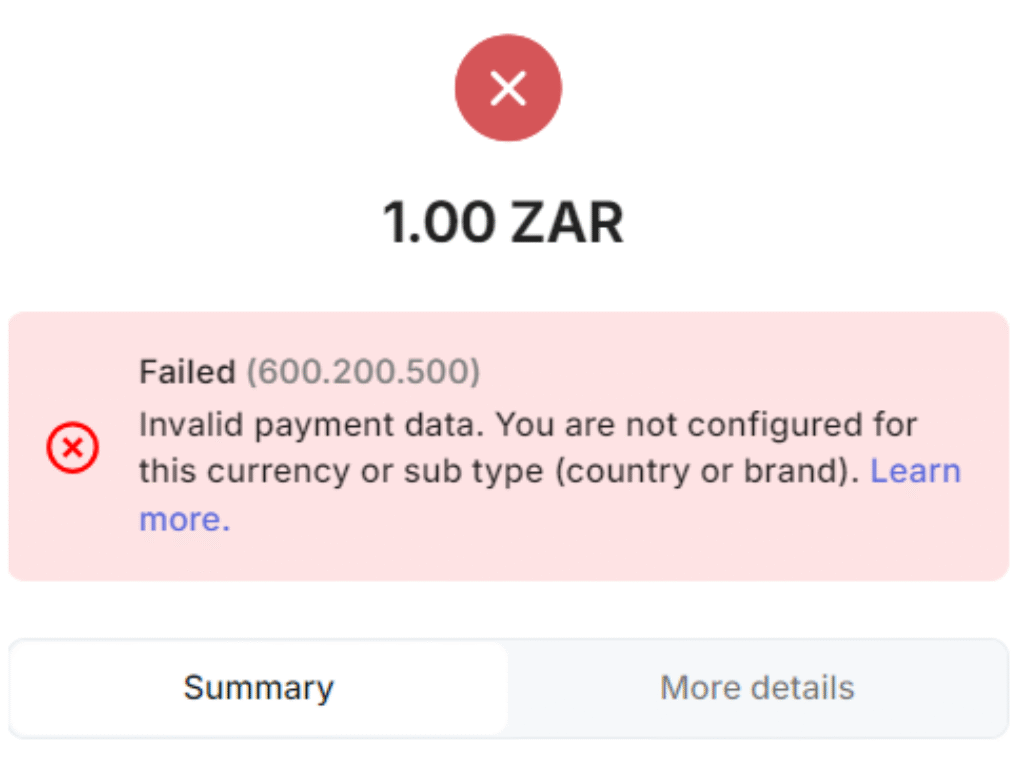Viewport: 1024px width, 777px height.
Task: Click the white X inside the red circle
Action: click(x=508, y=89)
